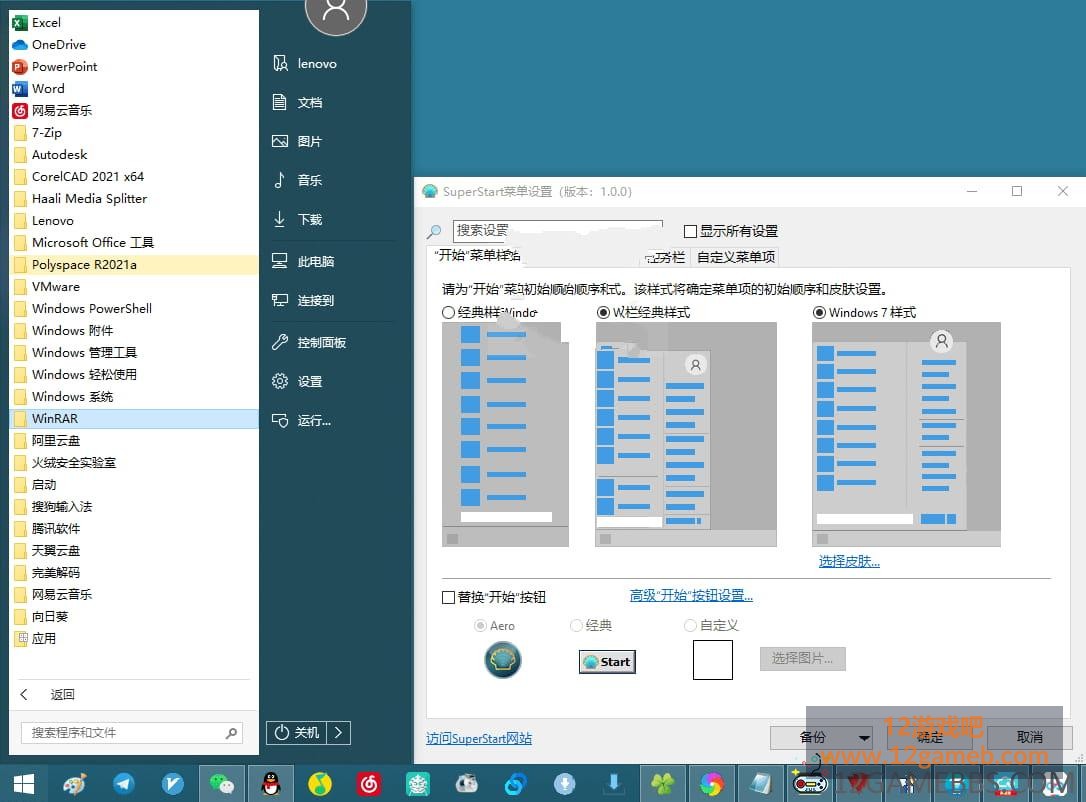Open 文档 in the start menu

point(298,103)
